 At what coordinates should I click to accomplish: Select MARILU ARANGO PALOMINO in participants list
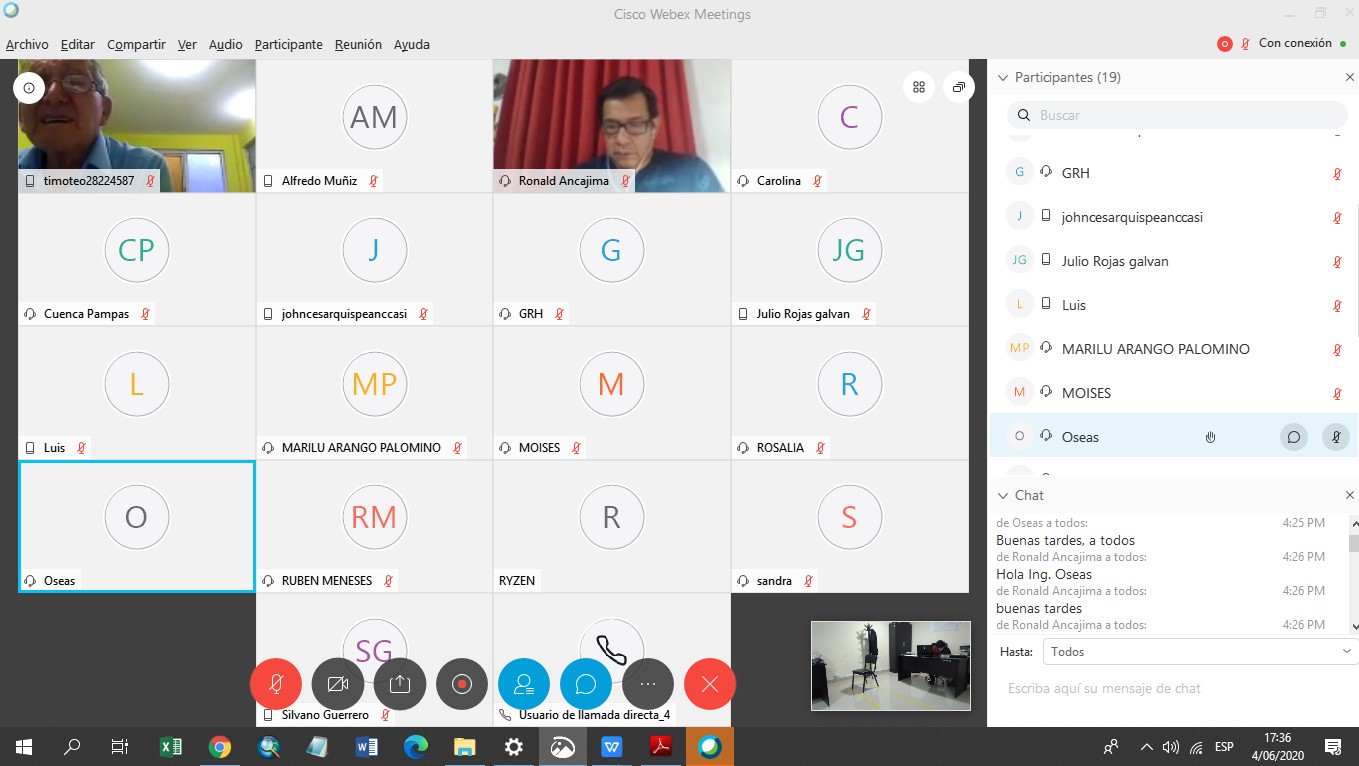coord(1155,349)
